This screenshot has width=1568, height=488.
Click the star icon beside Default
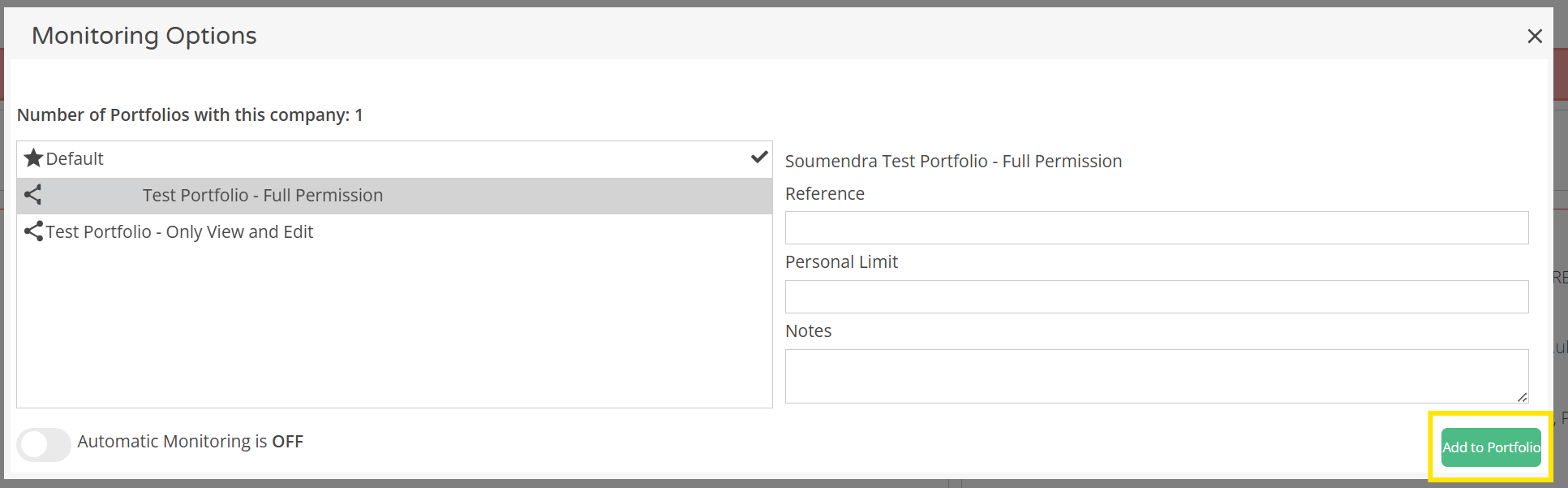pyautogui.click(x=33, y=158)
